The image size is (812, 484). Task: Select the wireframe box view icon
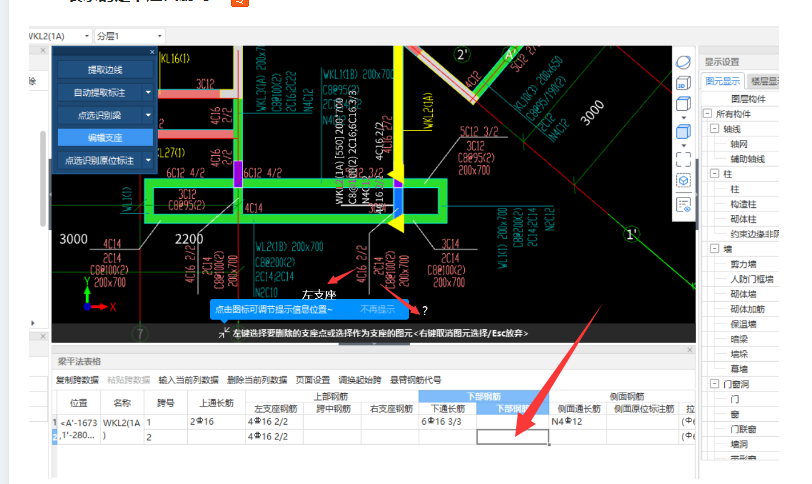tap(683, 104)
